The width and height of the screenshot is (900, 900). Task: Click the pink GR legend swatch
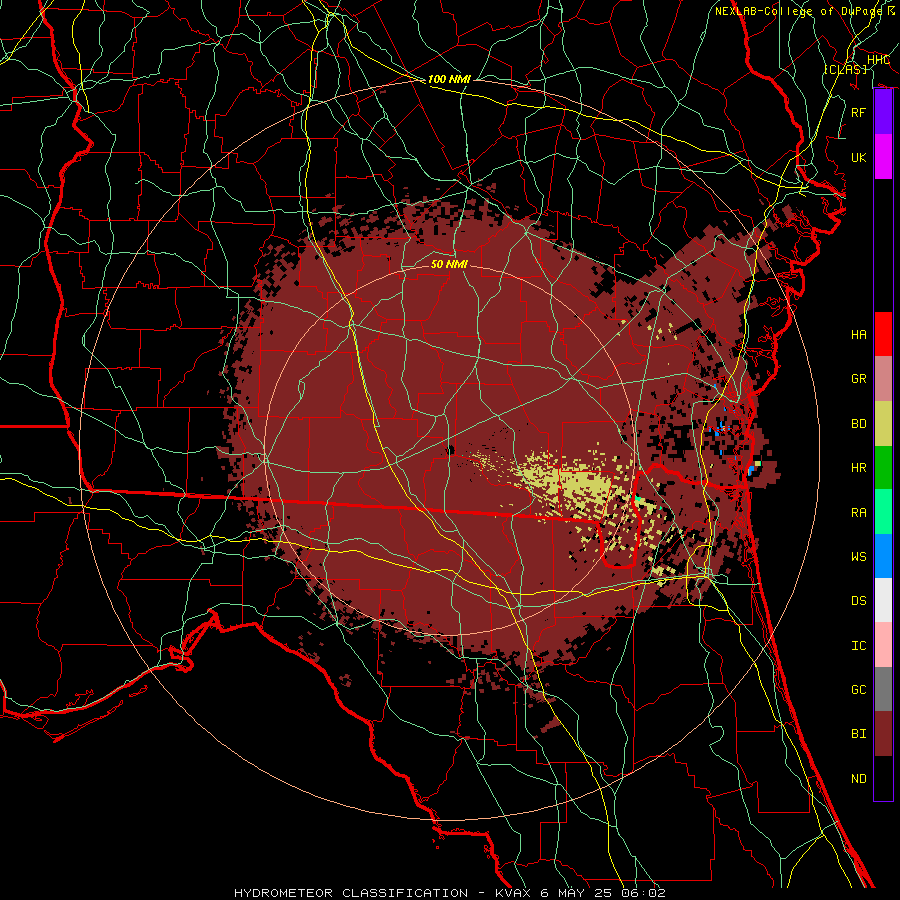click(x=883, y=379)
